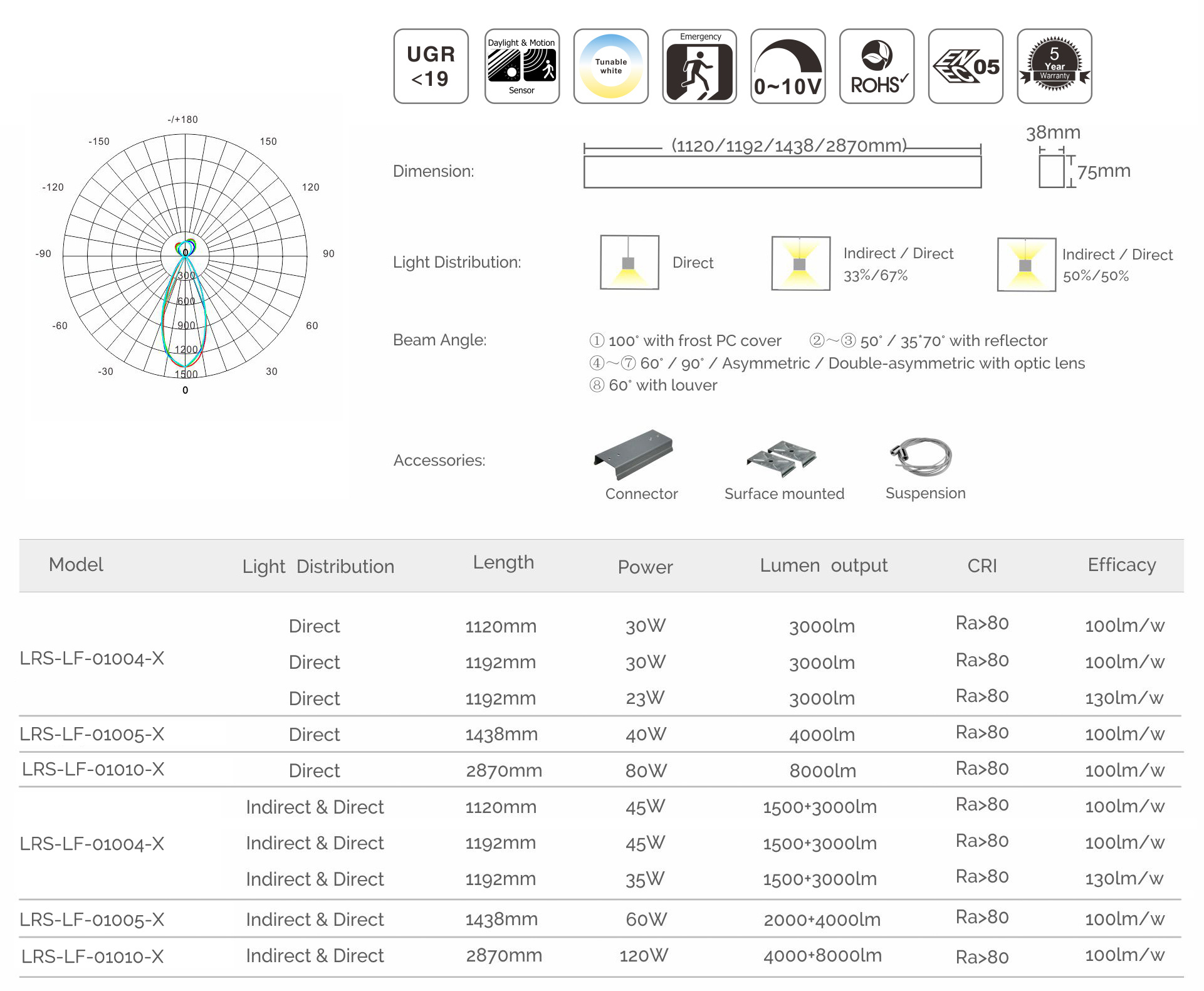The image size is (1204, 991).
Task: Click the Length column header
Action: click(503, 563)
